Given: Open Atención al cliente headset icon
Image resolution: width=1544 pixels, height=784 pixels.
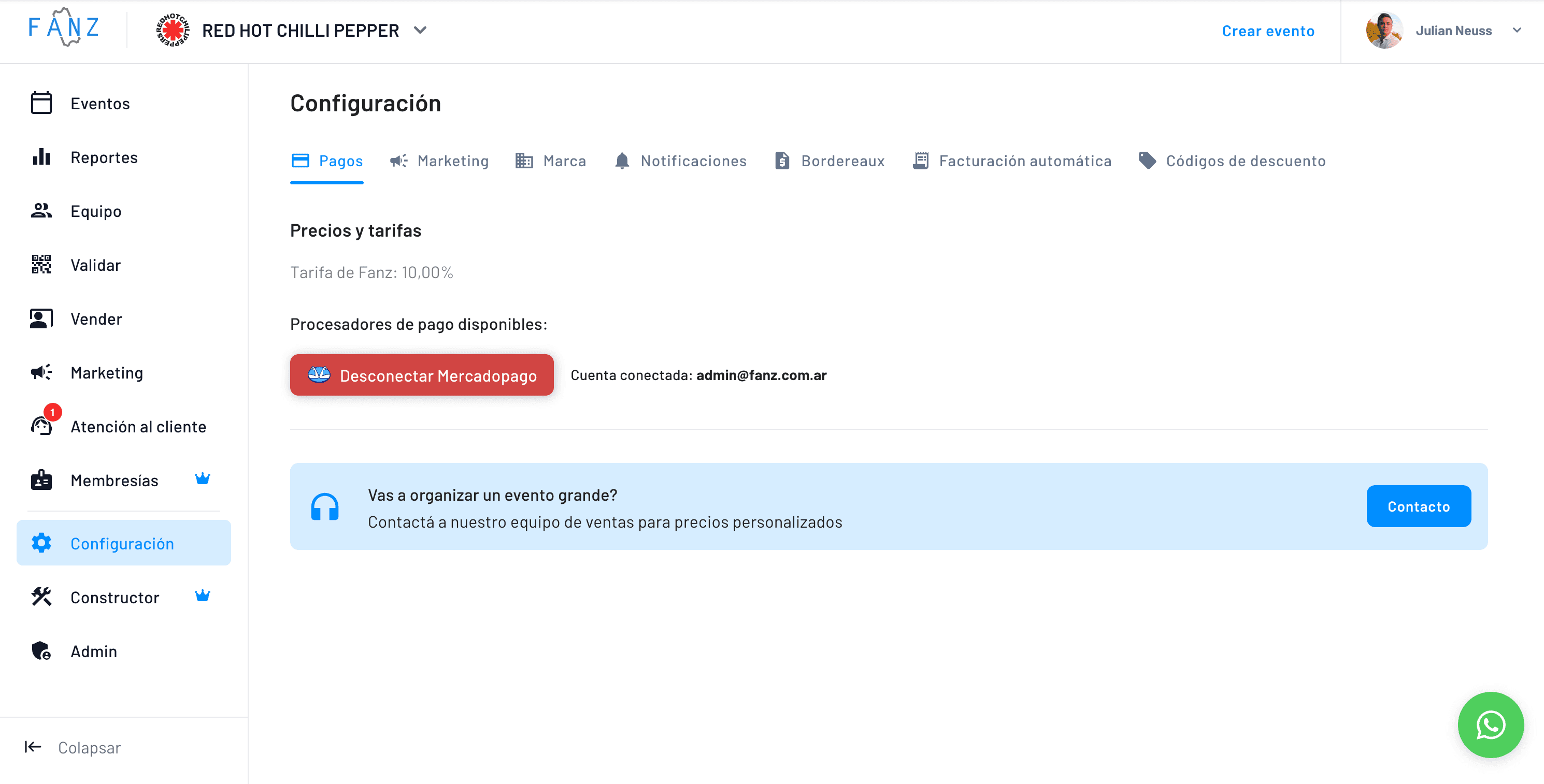Looking at the screenshot, I should [41, 427].
